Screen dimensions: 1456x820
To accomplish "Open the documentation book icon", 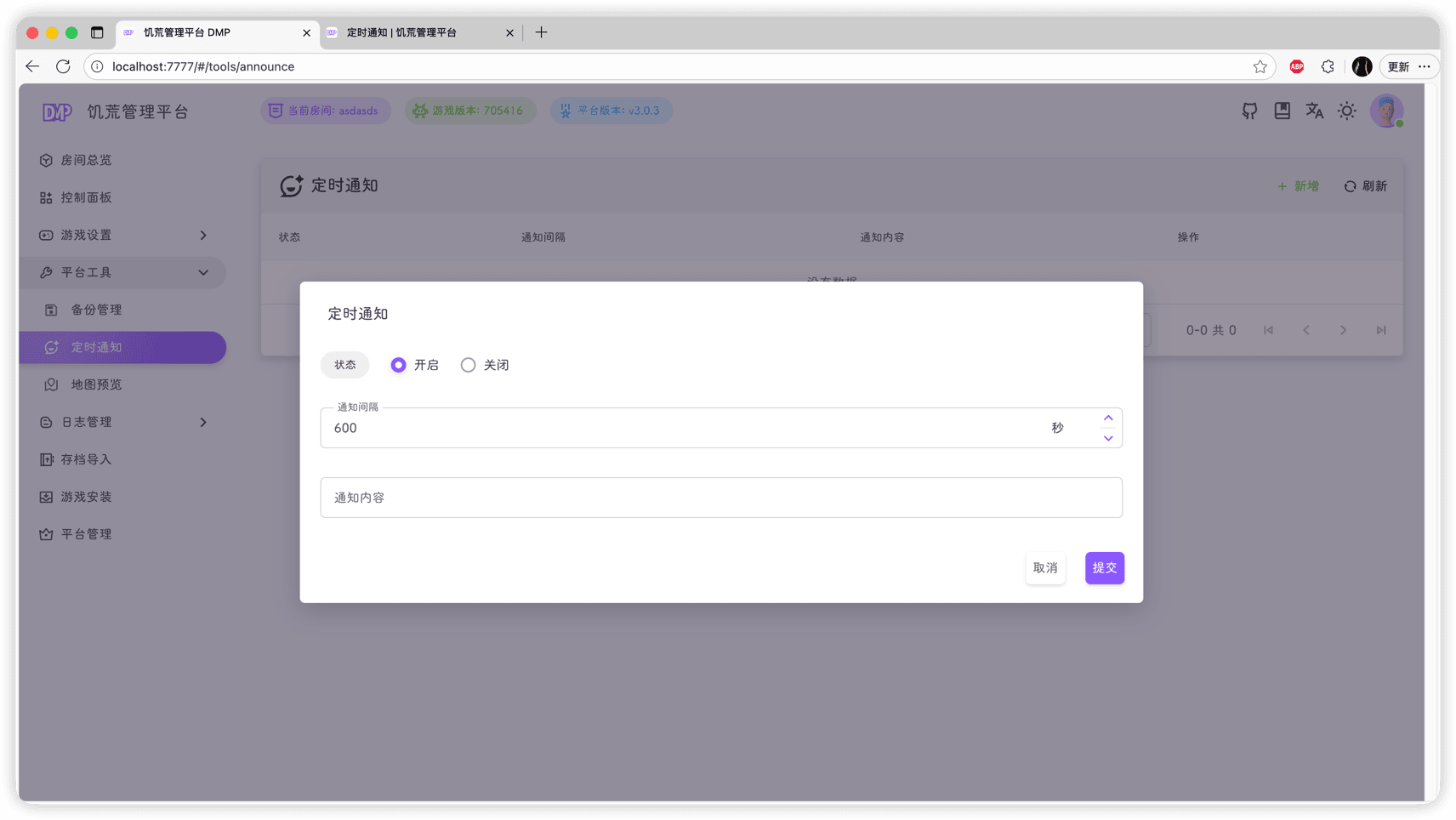I will point(1282,111).
